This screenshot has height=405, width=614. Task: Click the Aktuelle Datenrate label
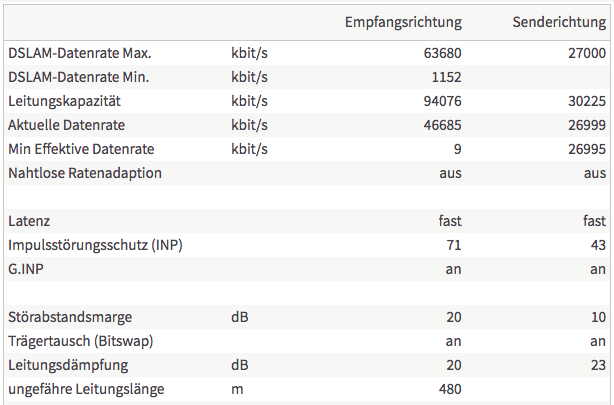(66, 125)
